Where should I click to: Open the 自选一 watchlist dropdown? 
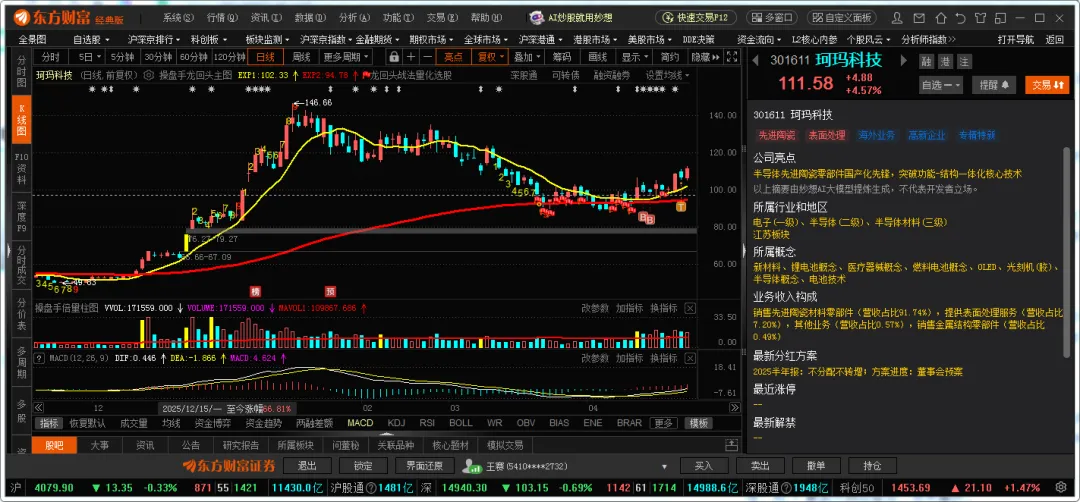coord(941,85)
